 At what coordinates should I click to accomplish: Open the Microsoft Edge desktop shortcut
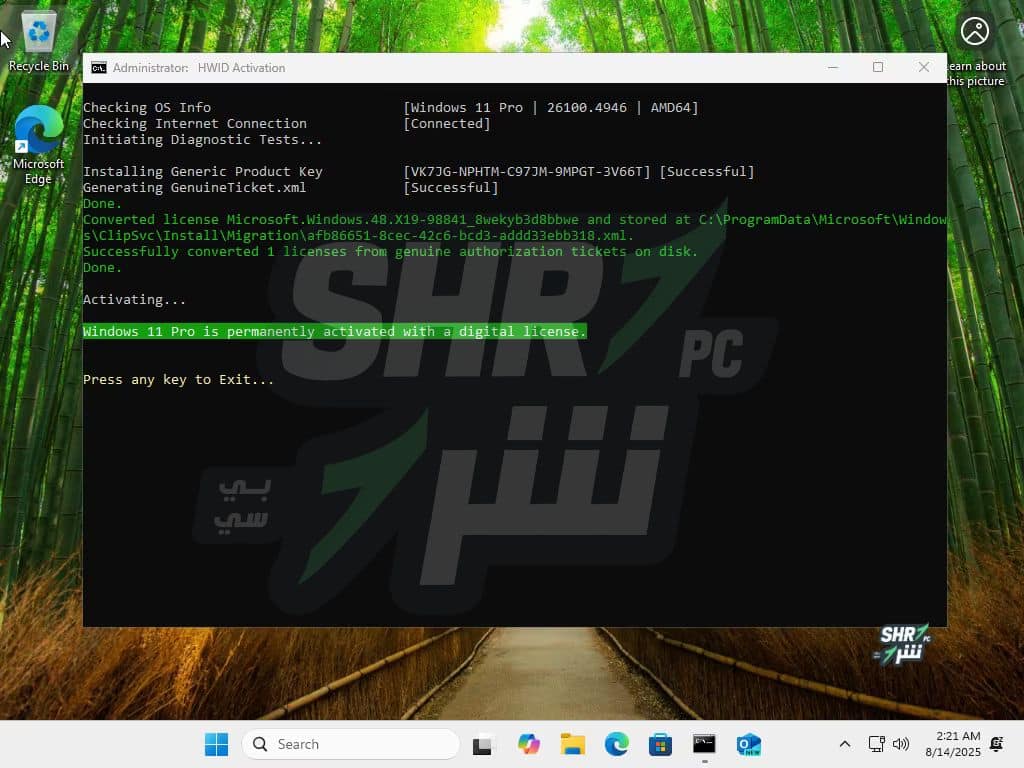(x=39, y=145)
